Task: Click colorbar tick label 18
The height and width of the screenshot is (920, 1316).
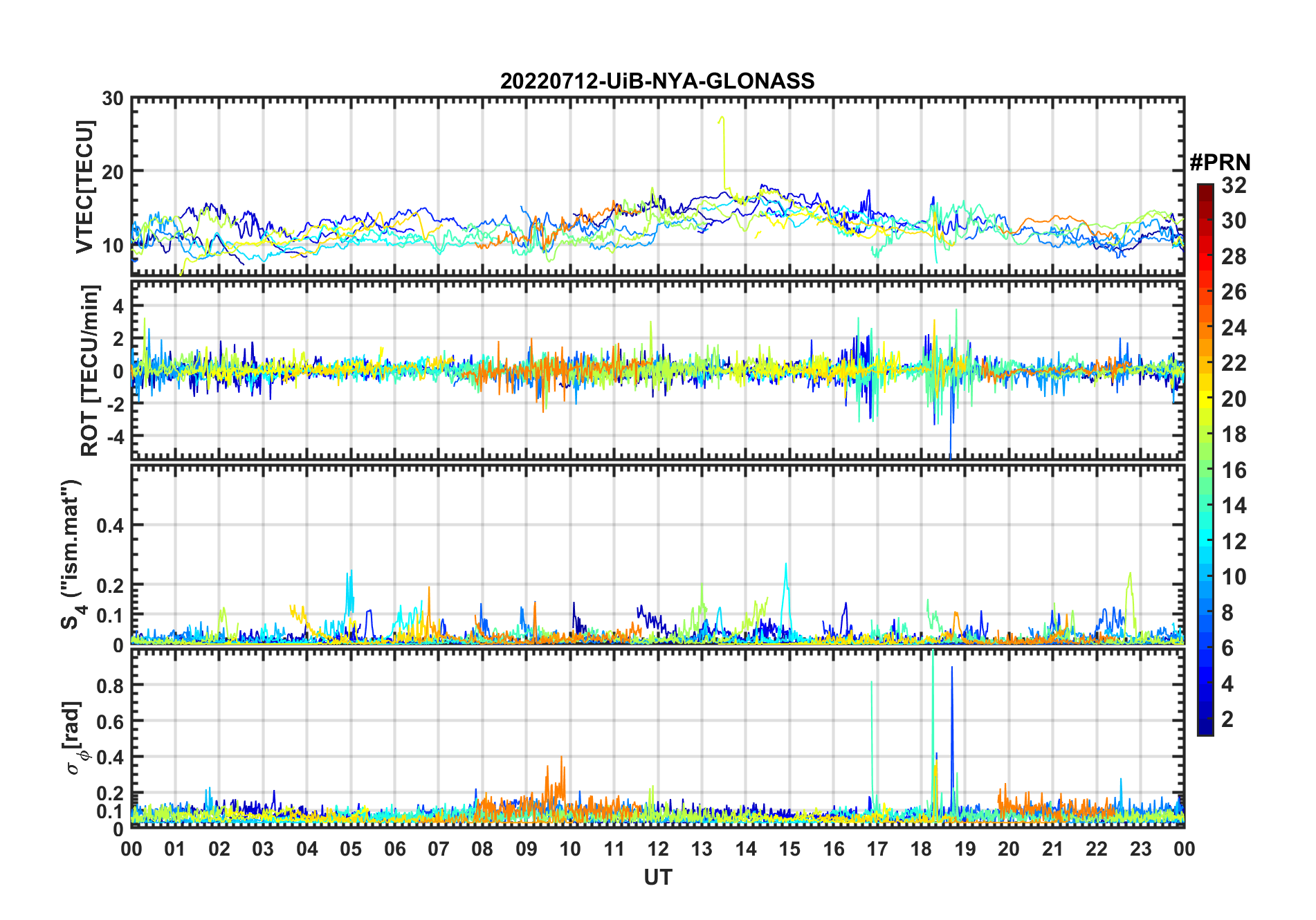Action: 1234,434
